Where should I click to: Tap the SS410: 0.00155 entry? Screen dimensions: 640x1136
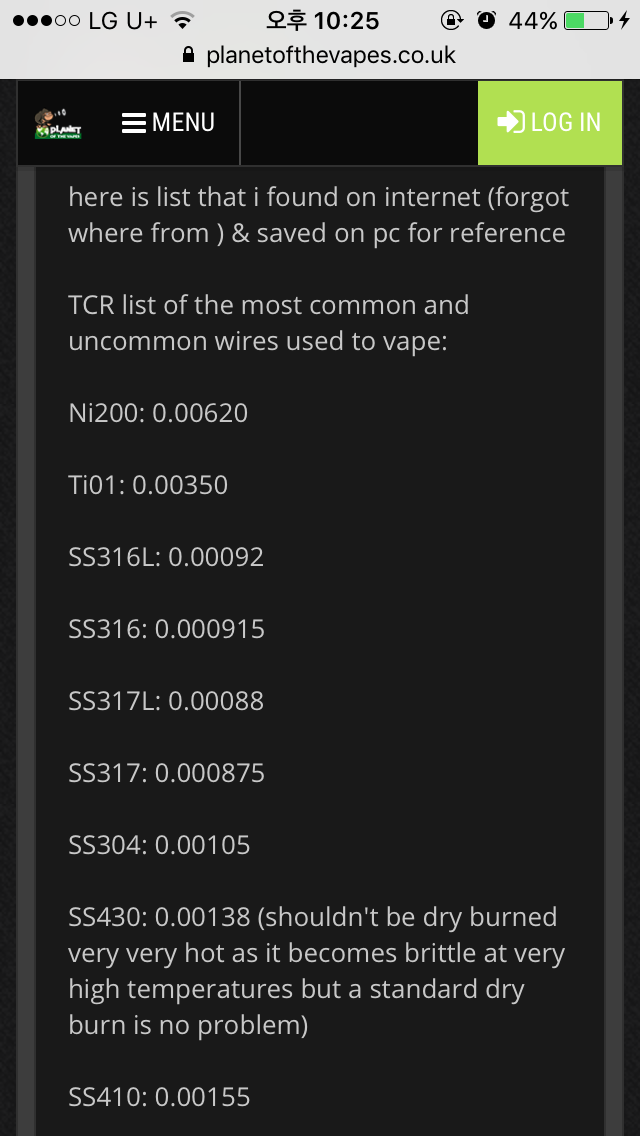159,1097
